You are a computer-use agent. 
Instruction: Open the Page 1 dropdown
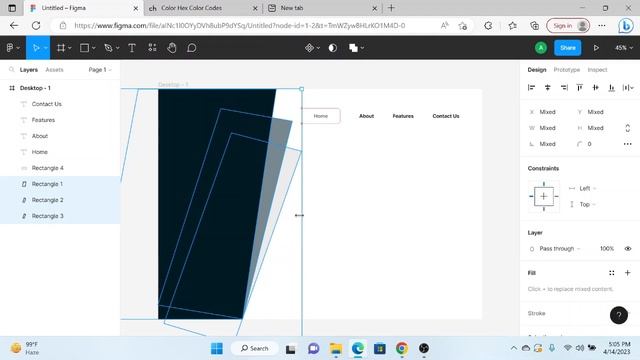coord(100,70)
